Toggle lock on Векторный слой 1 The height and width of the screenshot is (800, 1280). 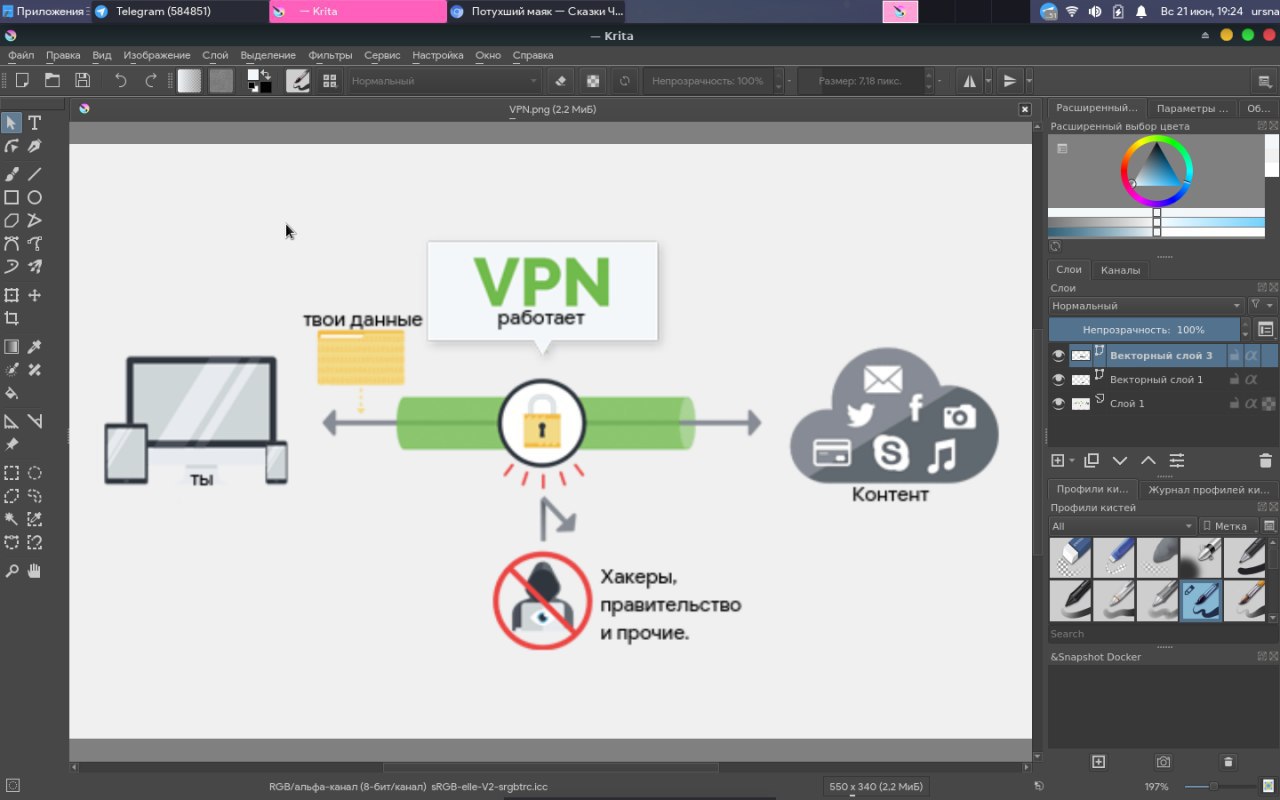[1234, 379]
